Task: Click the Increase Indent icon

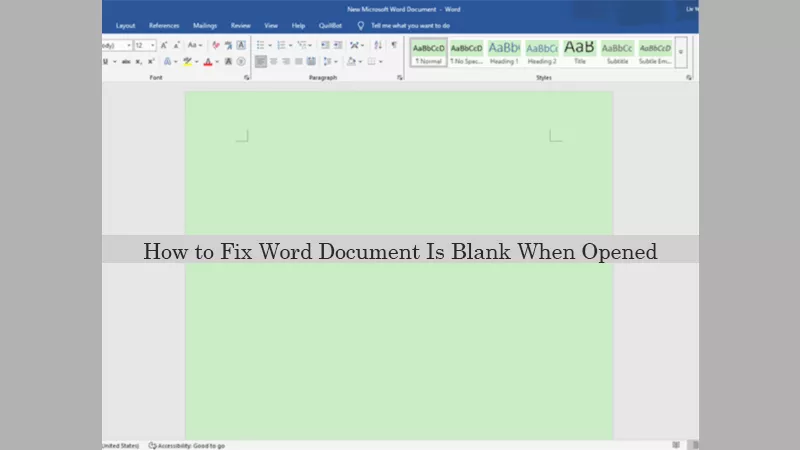Action: point(338,45)
